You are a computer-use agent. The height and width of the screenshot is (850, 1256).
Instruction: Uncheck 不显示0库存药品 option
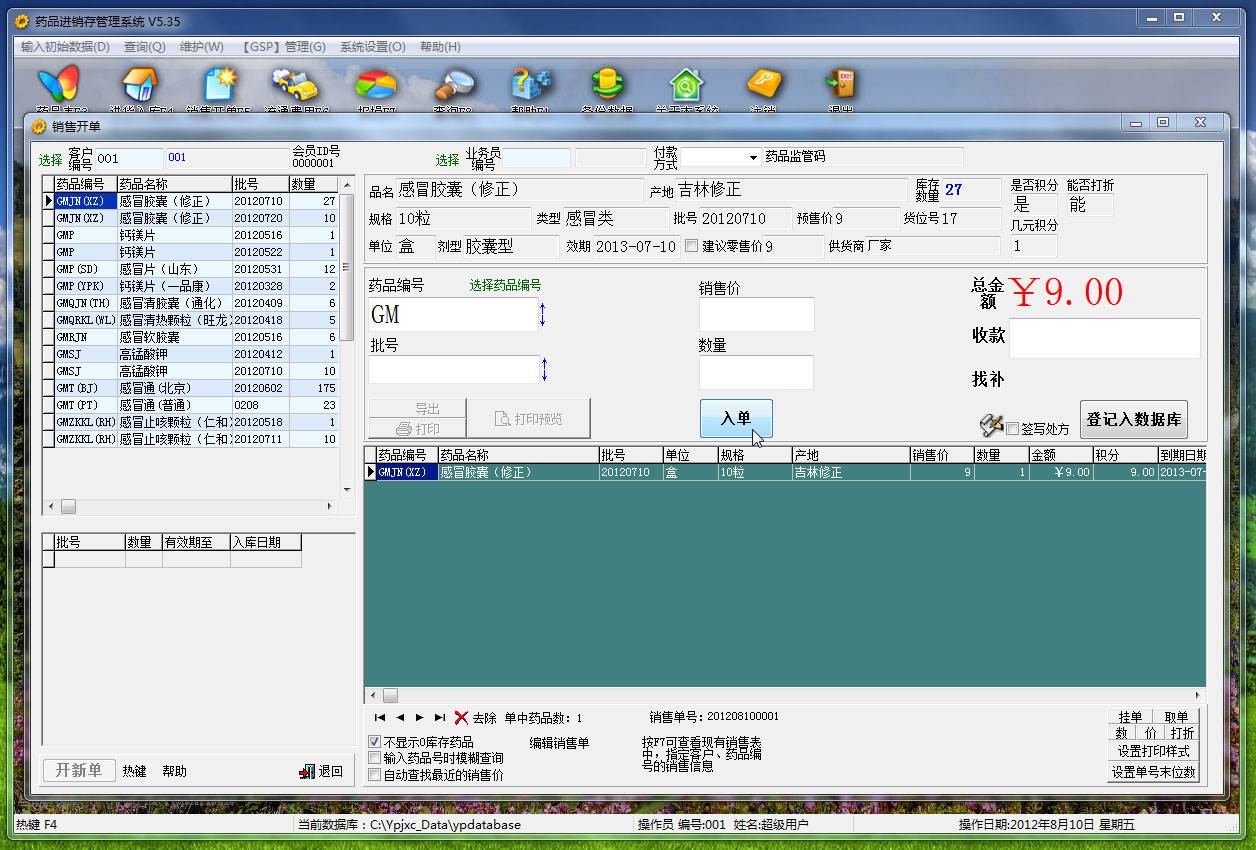pyautogui.click(x=374, y=742)
